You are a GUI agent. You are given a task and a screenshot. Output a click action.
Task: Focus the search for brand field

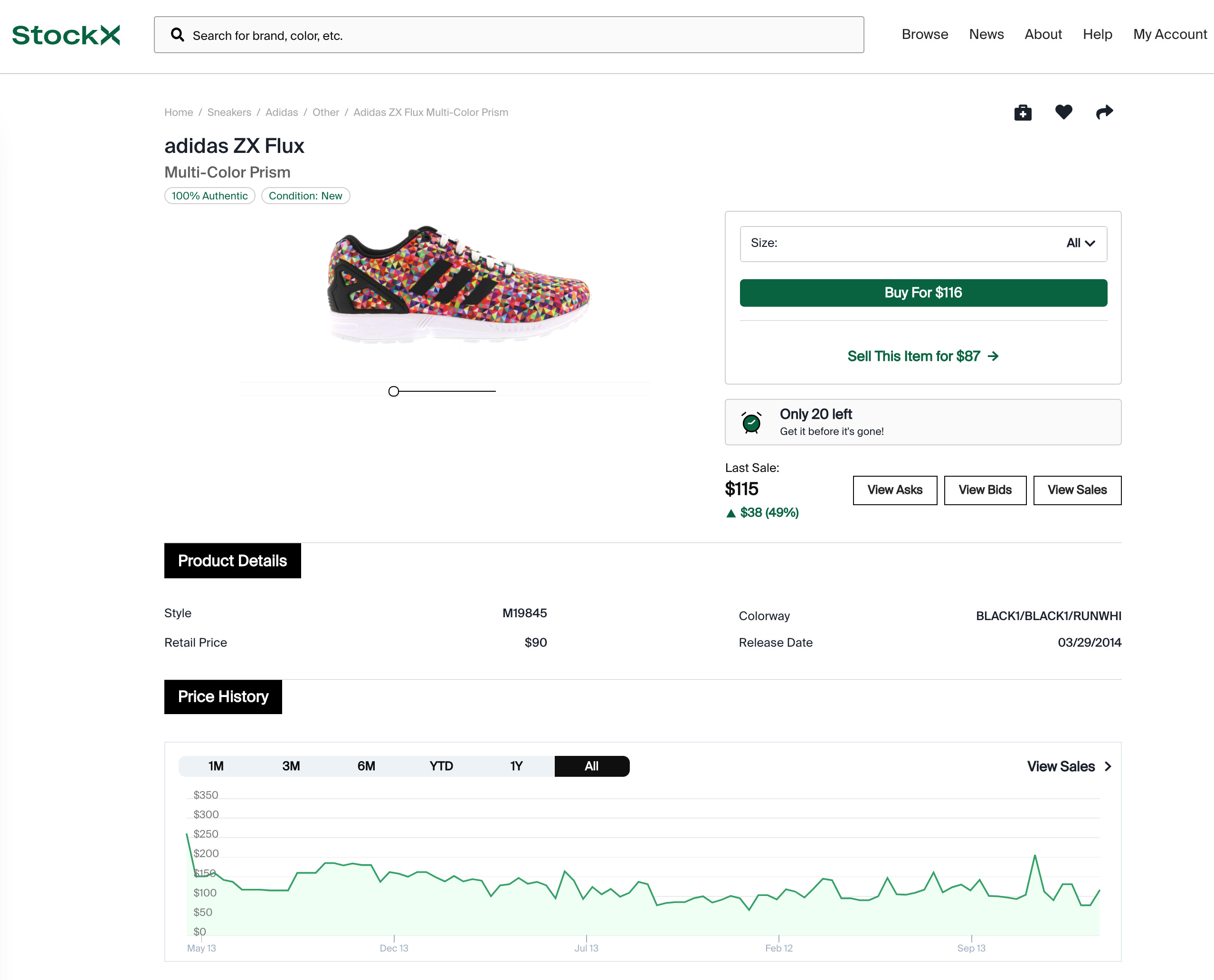click(x=509, y=35)
